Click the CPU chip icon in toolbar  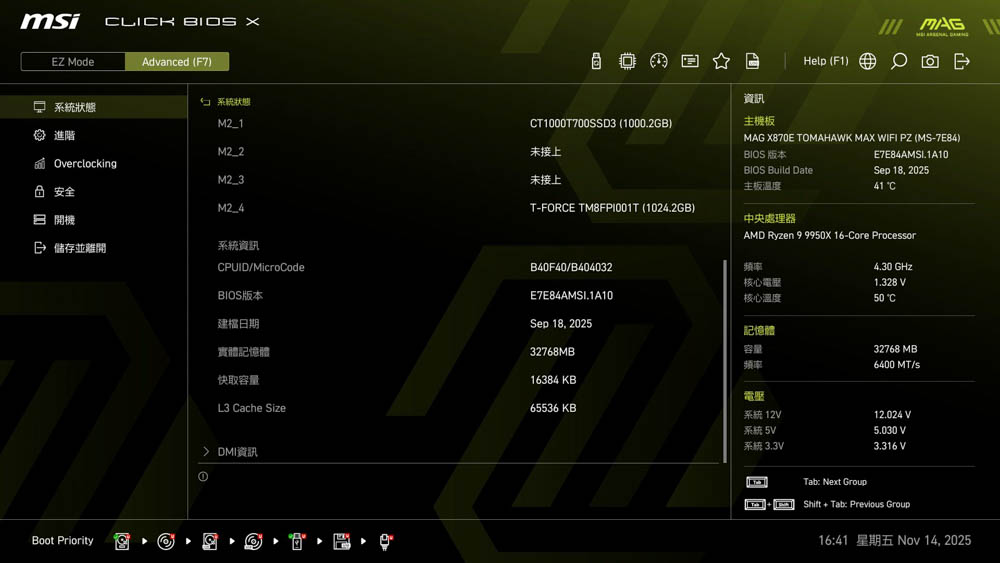coord(627,62)
